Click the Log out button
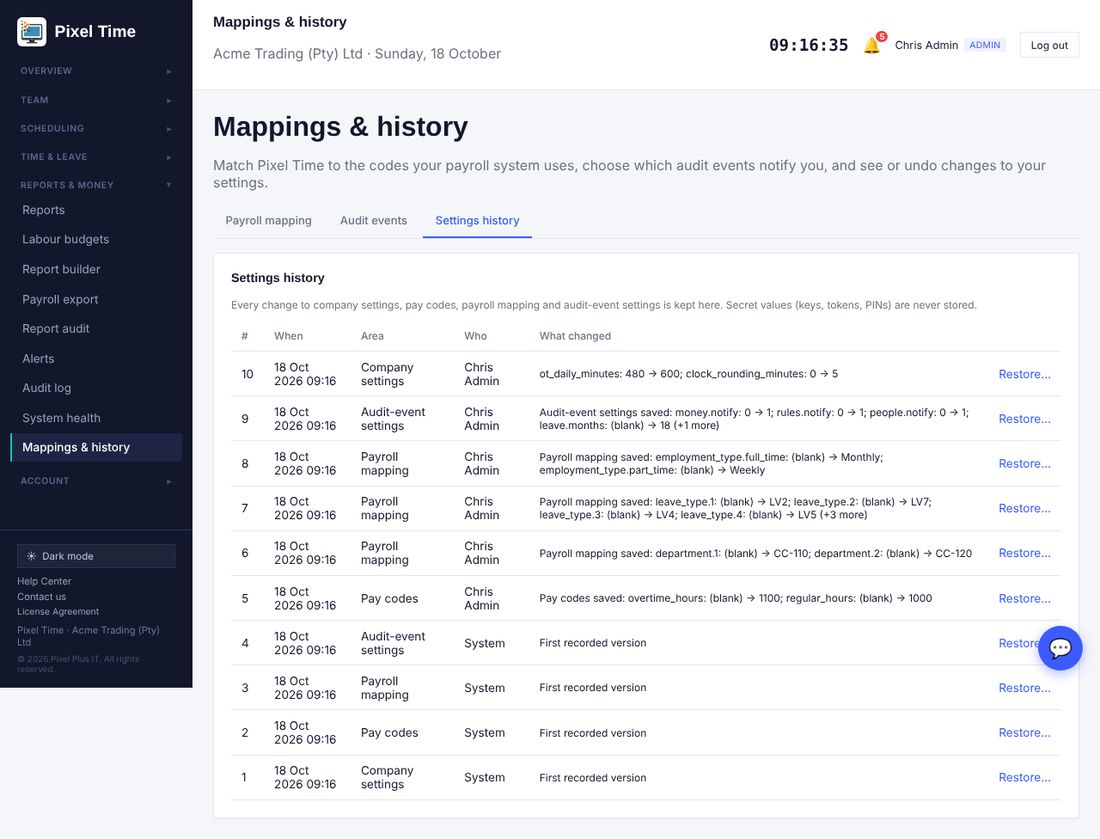The image size is (1100, 839). coord(1049,45)
